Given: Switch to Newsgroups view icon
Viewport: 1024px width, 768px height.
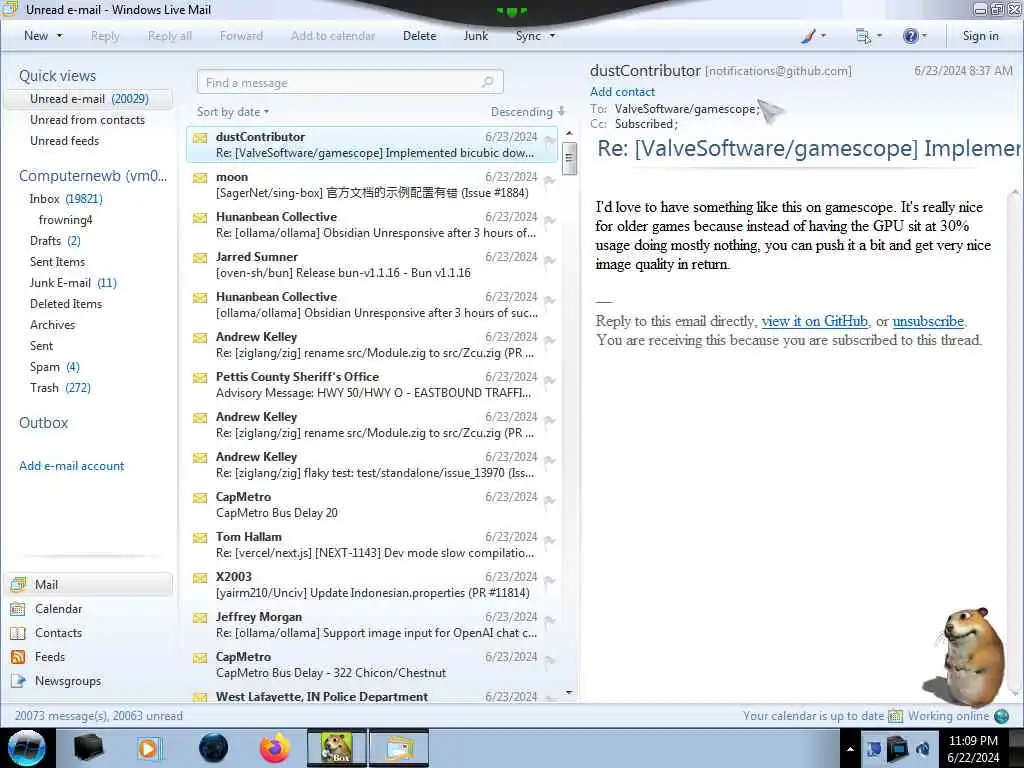Looking at the screenshot, I should 18,680.
